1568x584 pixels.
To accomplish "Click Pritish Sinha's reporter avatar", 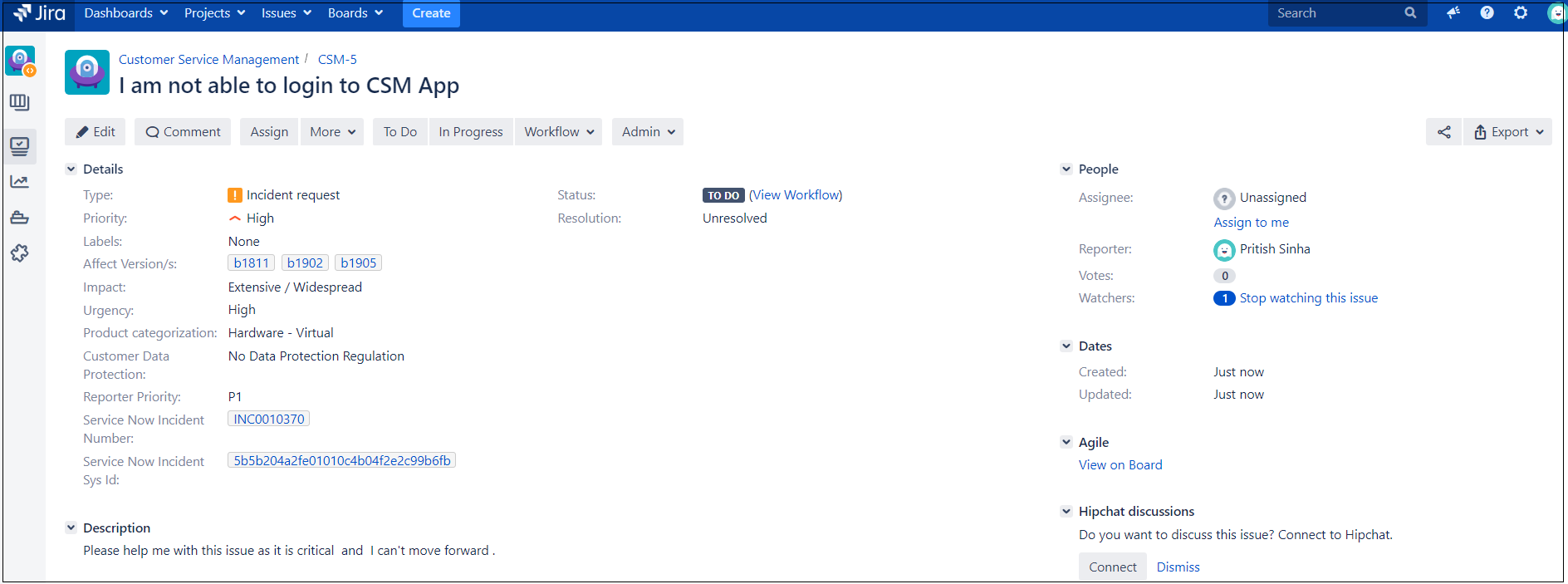I will pyautogui.click(x=1224, y=250).
